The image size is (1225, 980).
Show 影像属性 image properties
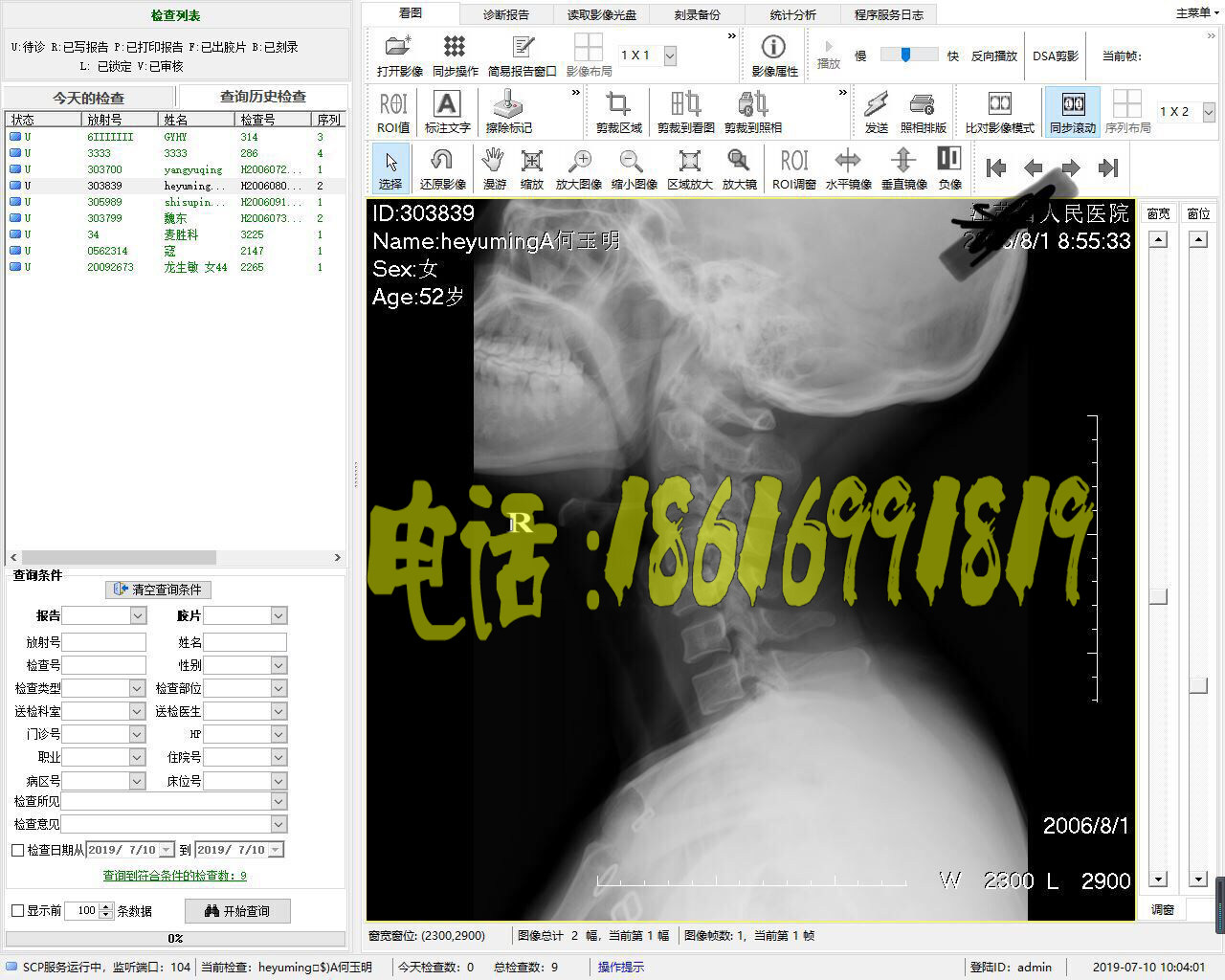coord(773,56)
